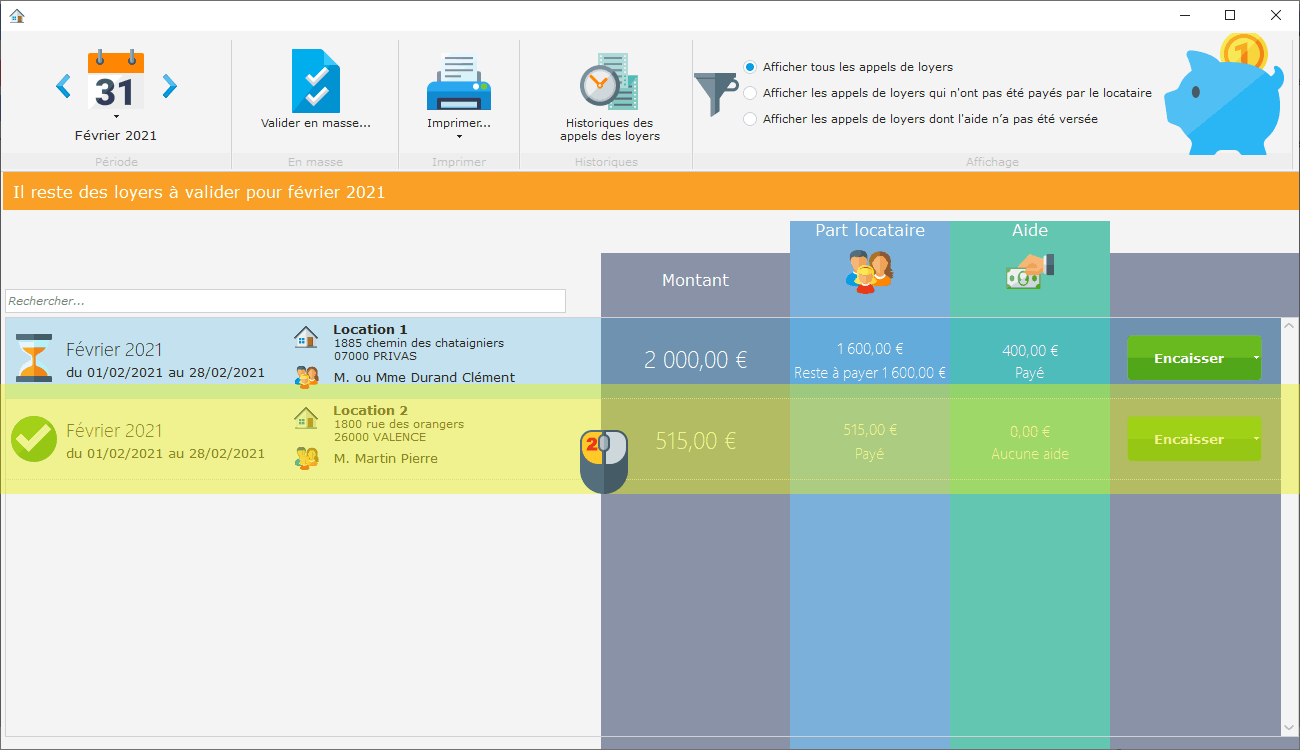Screen dimensions: 1300x750
Task: Click M. ou Mme Durand Clément name
Action: 424,378
